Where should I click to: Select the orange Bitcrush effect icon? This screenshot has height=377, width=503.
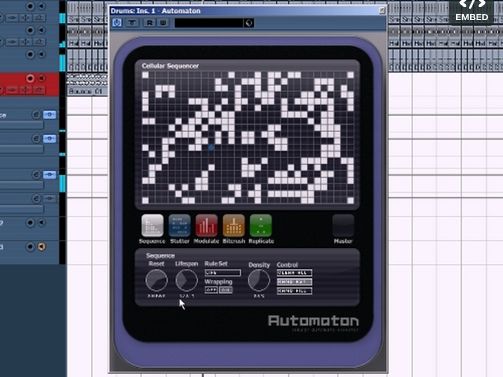click(x=234, y=226)
